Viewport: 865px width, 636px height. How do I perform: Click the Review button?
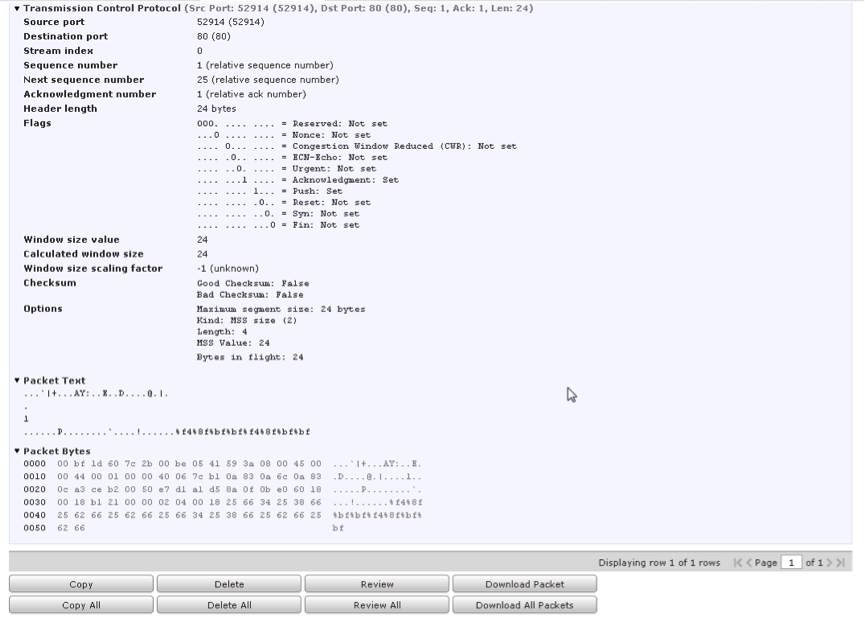pos(377,584)
